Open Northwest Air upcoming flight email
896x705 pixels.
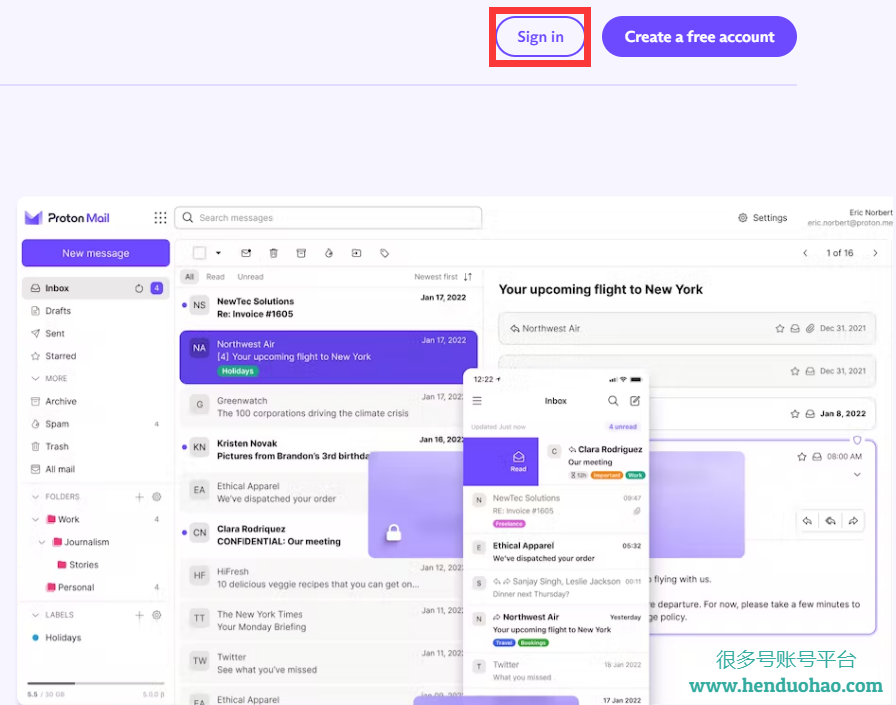pos(329,357)
